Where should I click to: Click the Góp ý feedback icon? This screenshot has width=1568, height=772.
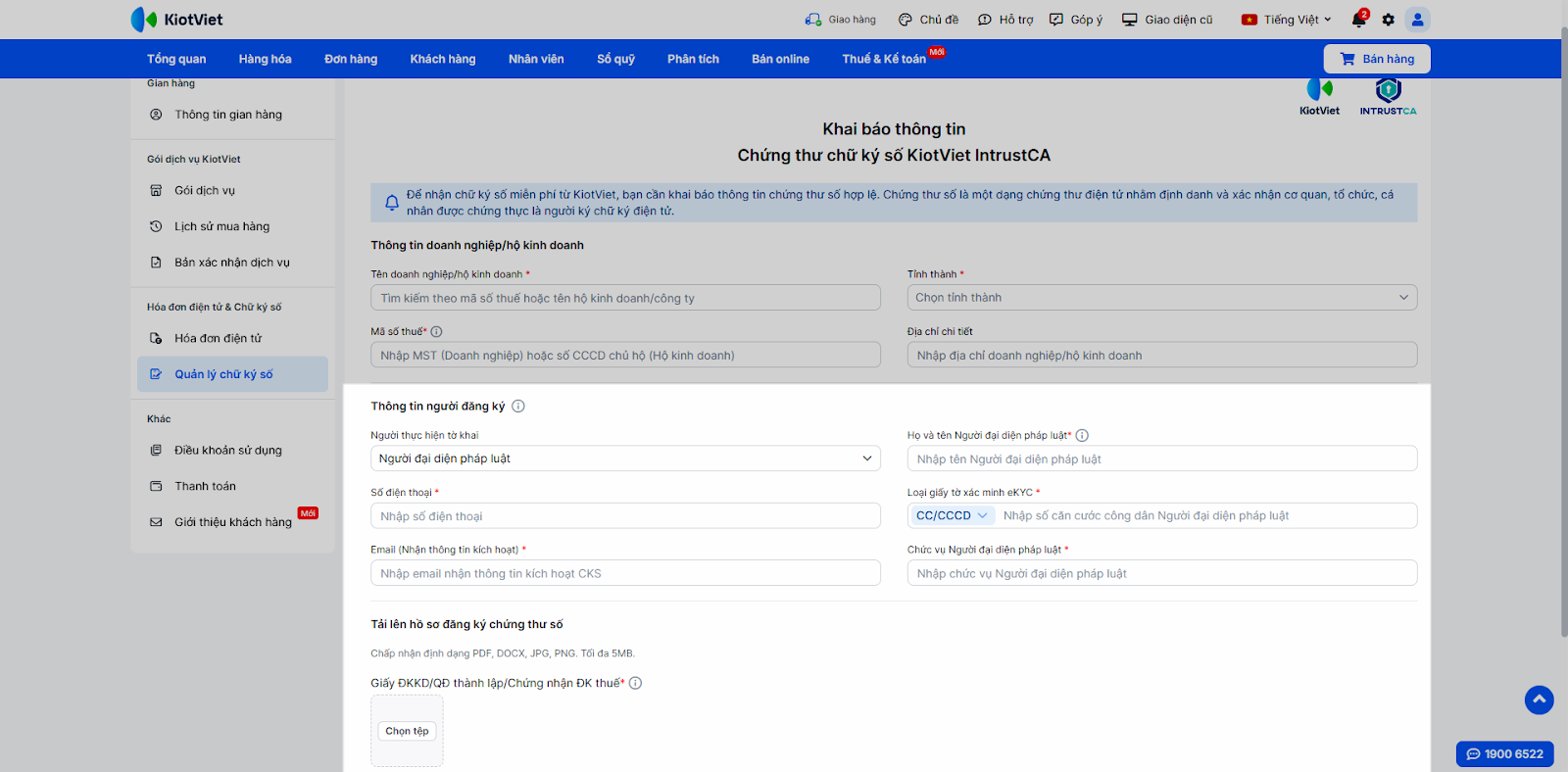(x=1056, y=20)
